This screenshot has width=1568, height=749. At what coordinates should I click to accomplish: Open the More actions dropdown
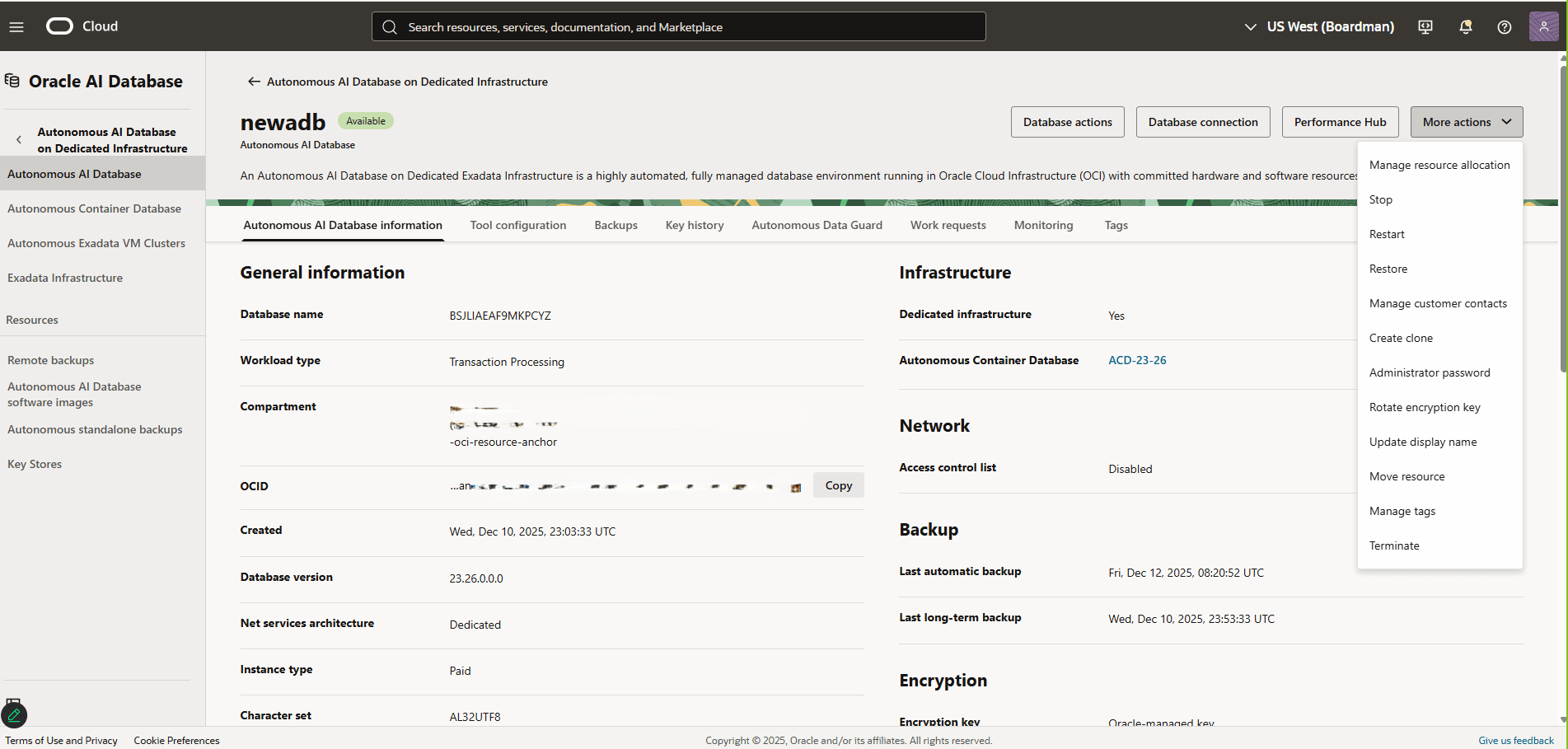tap(1466, 121)
